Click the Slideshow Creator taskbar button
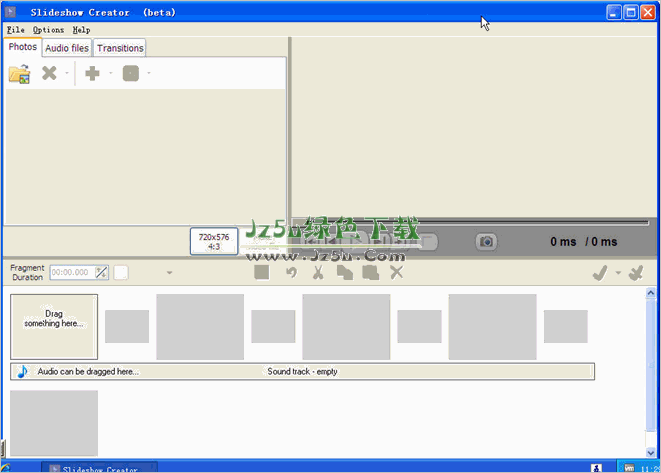The width and height of the screenshot is (661, 473). click(x=99, y=468)
